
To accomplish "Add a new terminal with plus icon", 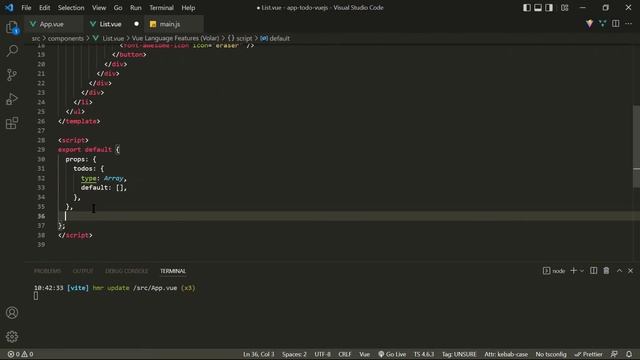I will coord(573,271).
